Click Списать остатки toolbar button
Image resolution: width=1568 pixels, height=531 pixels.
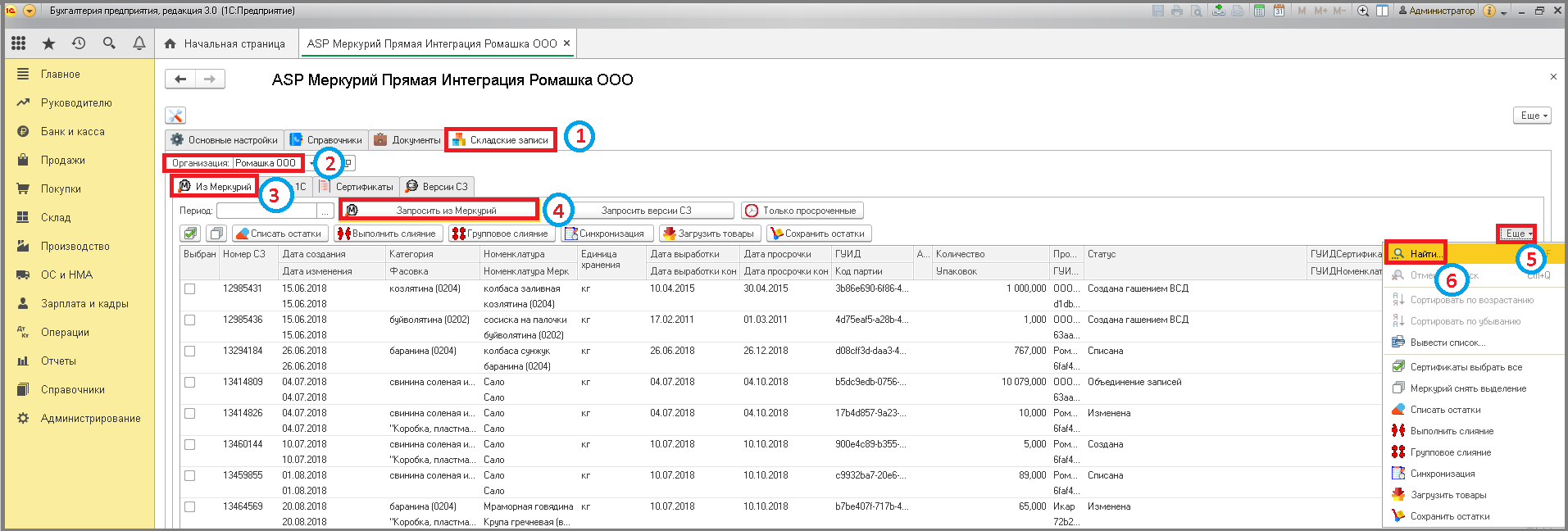pyautogui.click(x=280, y=234)
